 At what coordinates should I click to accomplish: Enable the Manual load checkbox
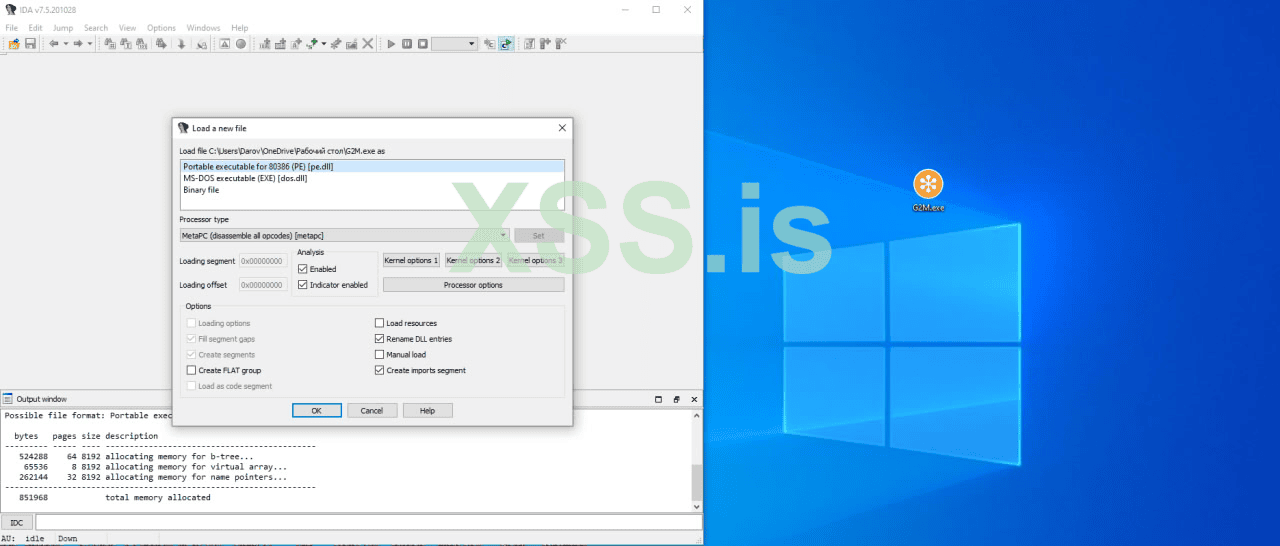(379, 355)
